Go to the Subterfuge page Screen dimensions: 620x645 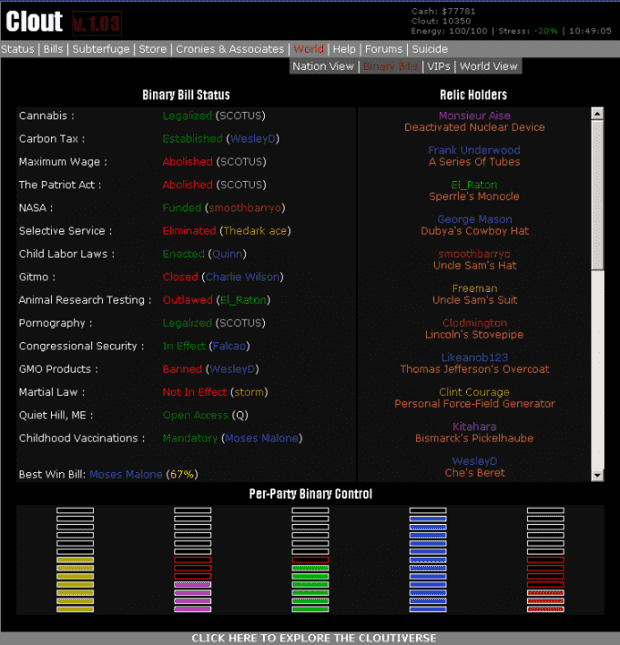100,49
